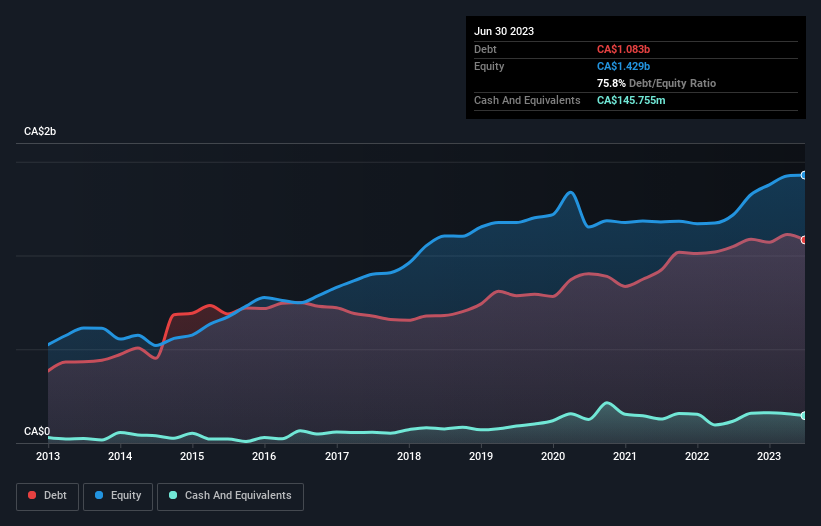
Task: Toggle the Cash And Equivalents legend button
Action: pos(230,496)
